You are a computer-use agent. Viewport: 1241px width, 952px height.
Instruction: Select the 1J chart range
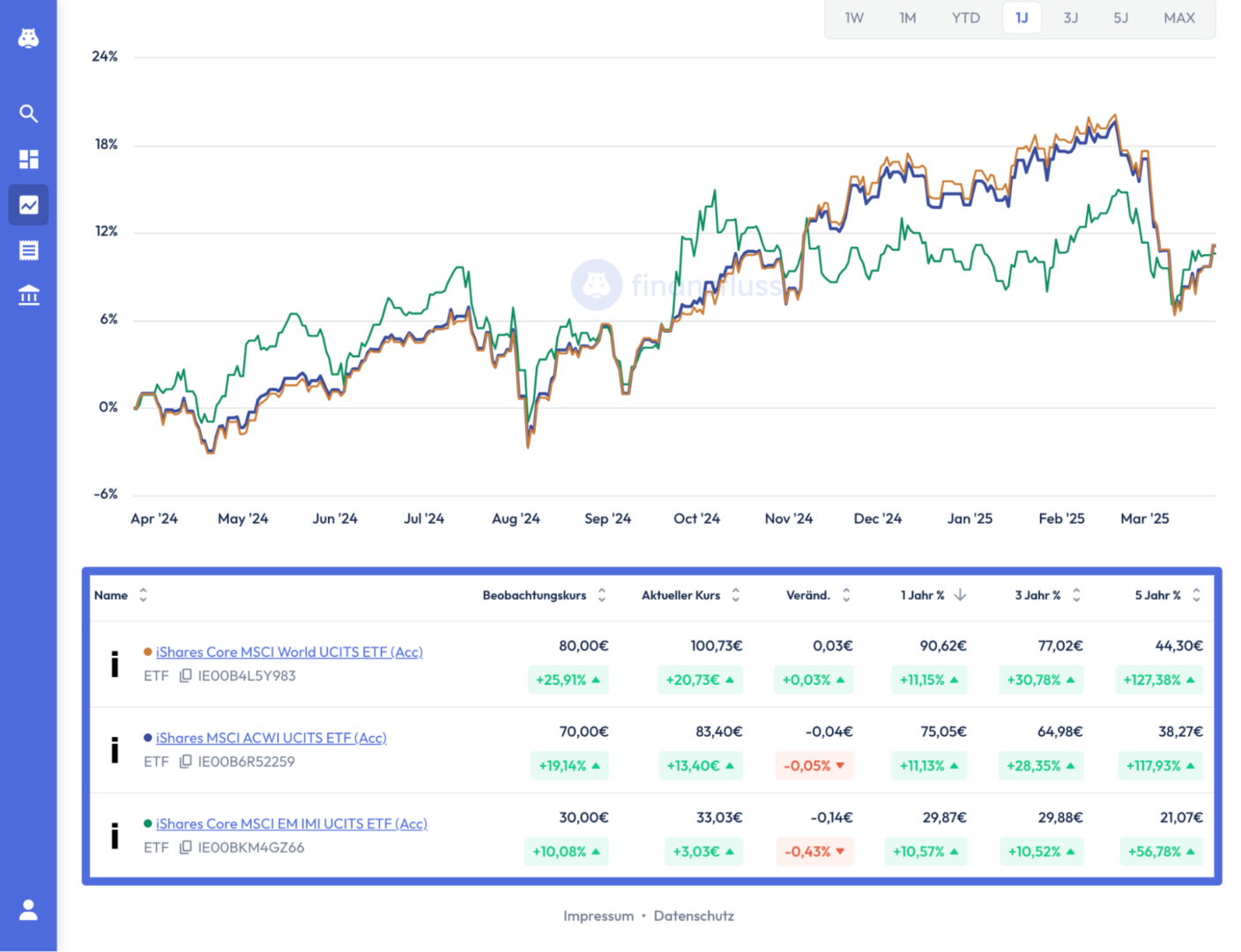coord(1022,18)
